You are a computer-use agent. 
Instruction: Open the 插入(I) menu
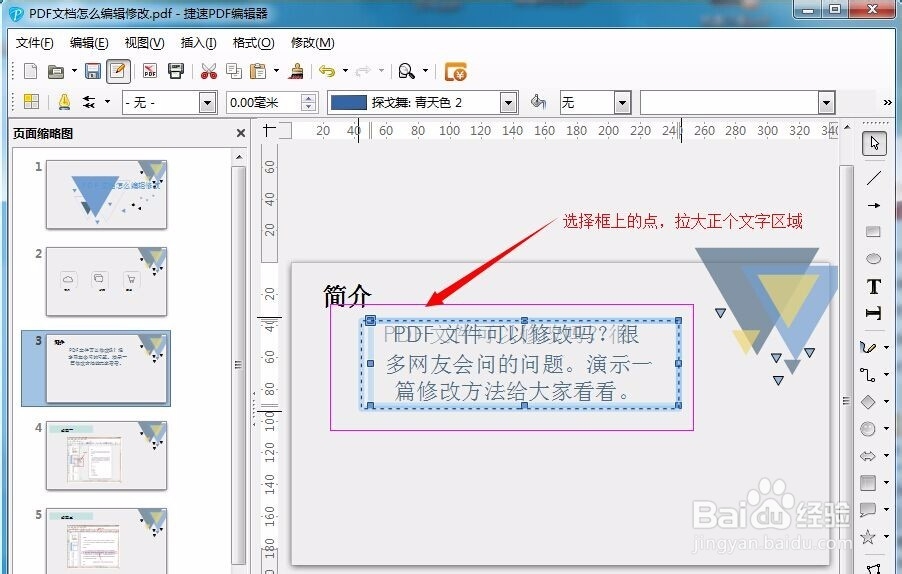(x=198, y=43)
